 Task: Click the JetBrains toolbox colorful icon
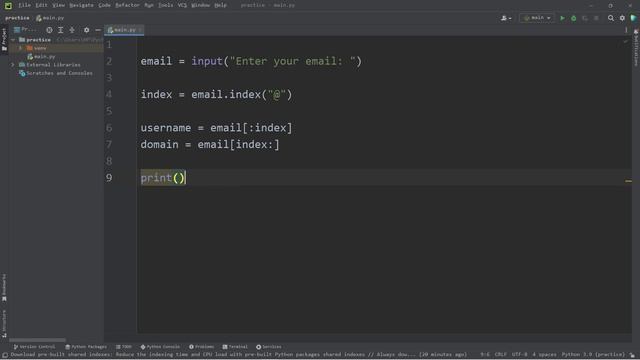tap(633, 18)
